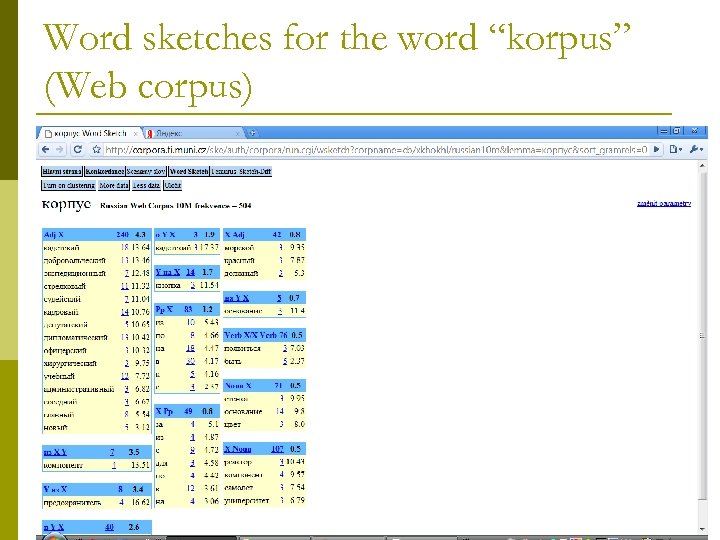Click count 14 in the 10.76 row

pyautogui.click(x=124, y=312)
